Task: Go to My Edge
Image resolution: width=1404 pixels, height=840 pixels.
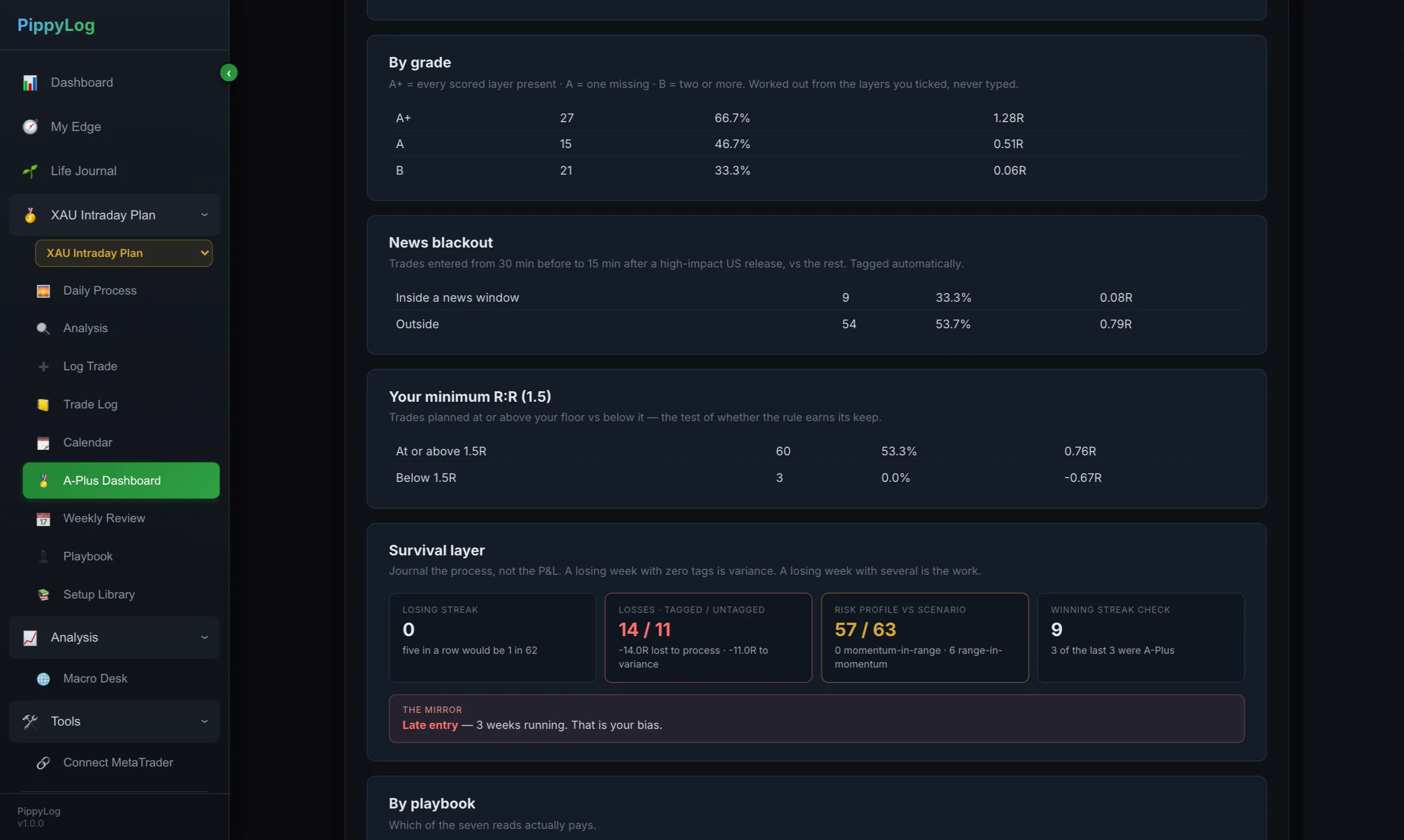Action: coord(114,127)
